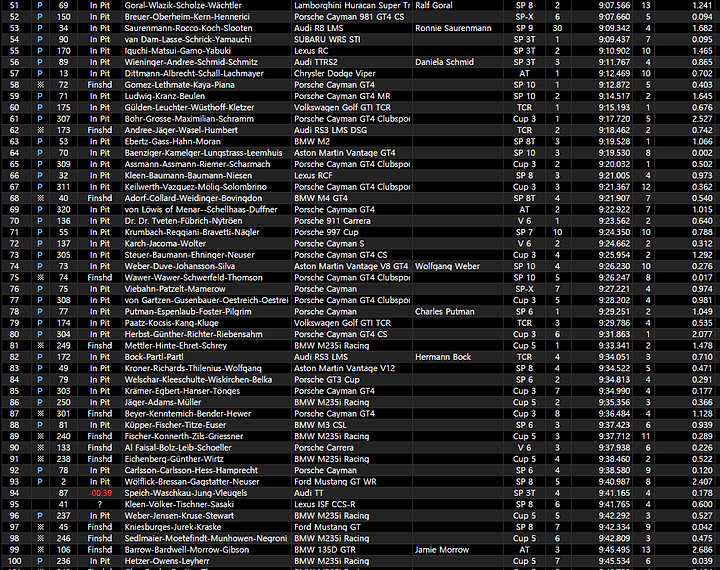This screenshot has height=570, width=720.
Task: Click the checkered flag icon for car 240
Action: coord(40,436)
